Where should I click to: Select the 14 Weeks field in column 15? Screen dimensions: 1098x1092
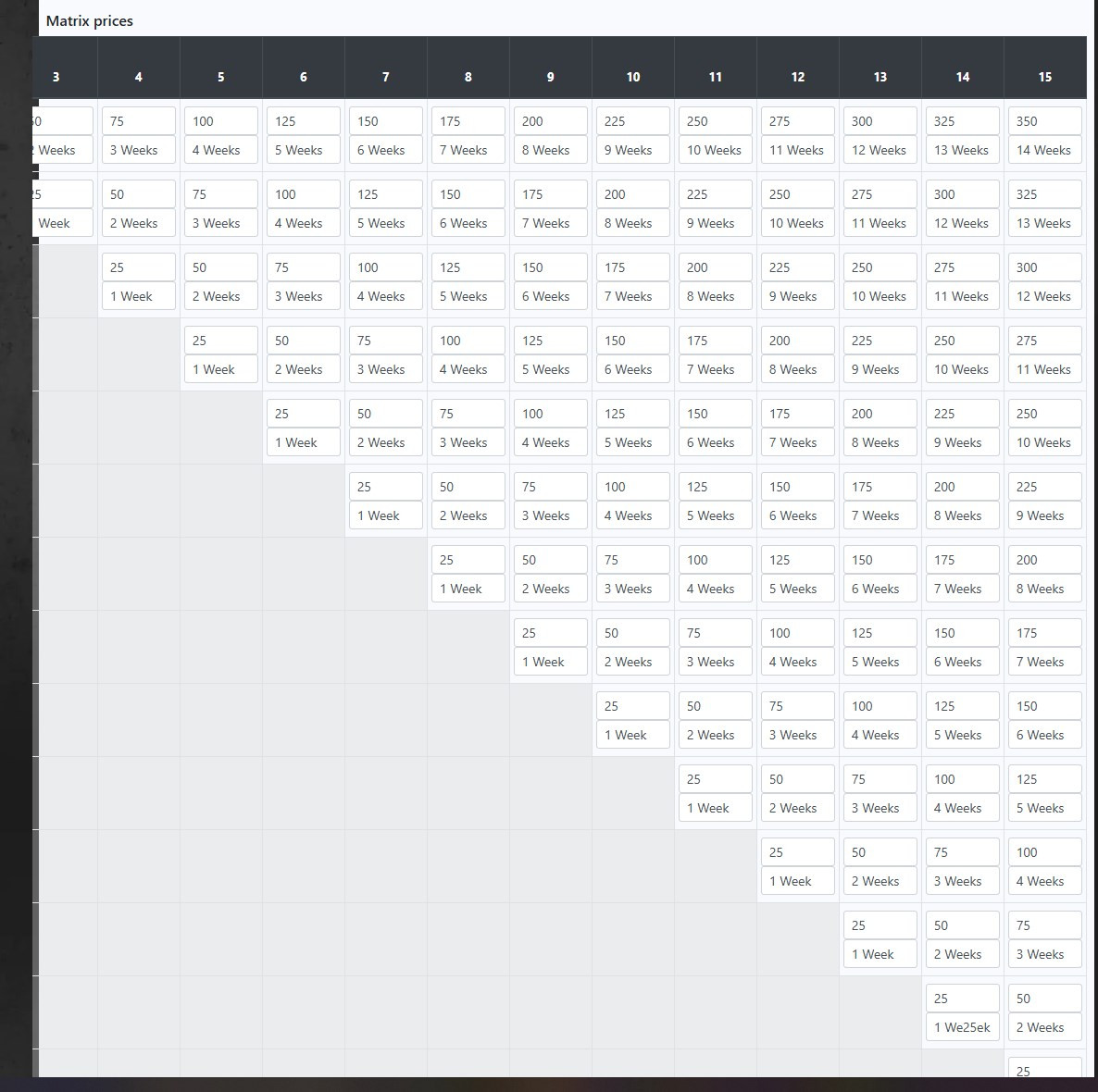(x=1045, y=150)
